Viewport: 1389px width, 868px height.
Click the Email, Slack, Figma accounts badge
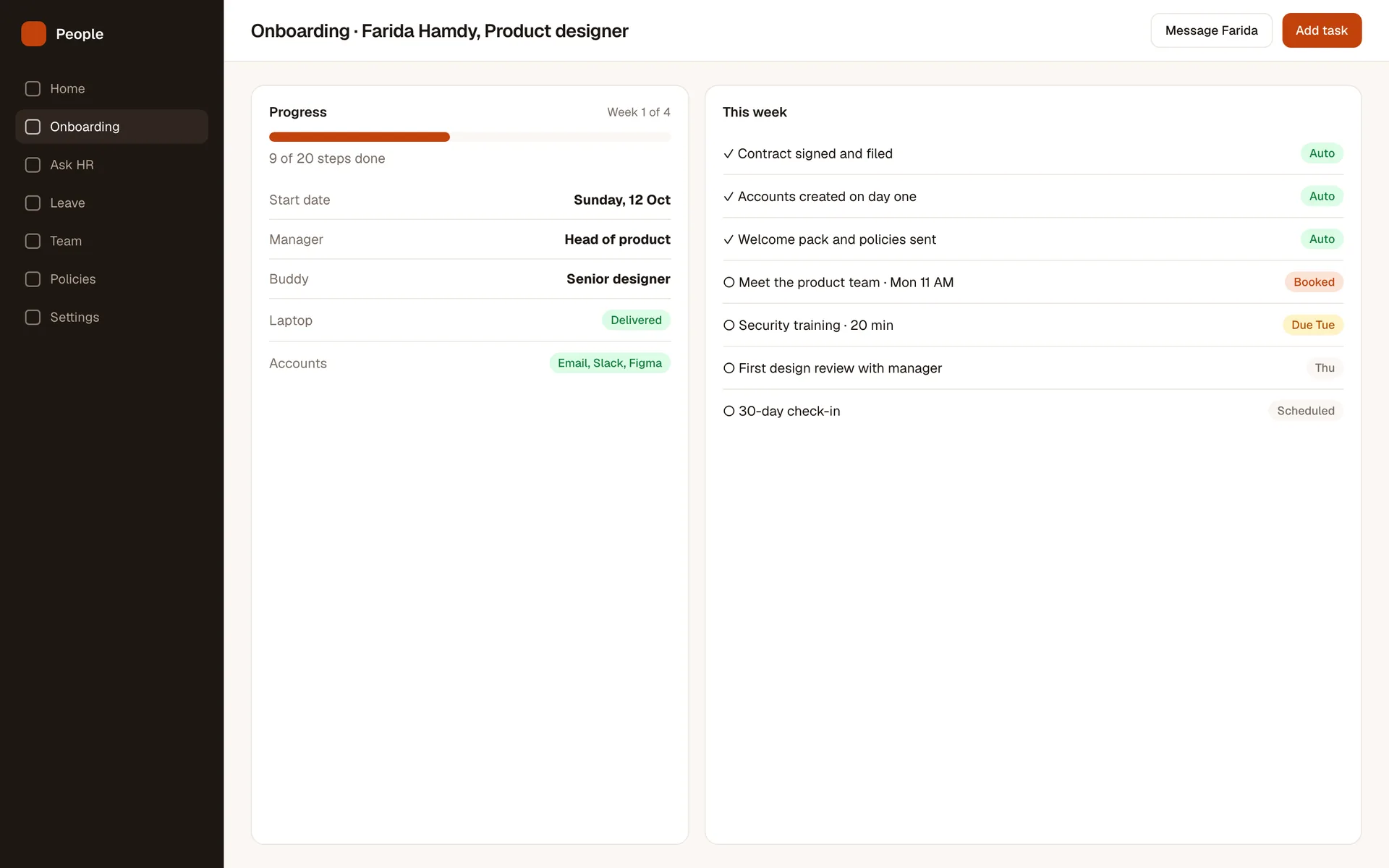click(x=610, y=363)
